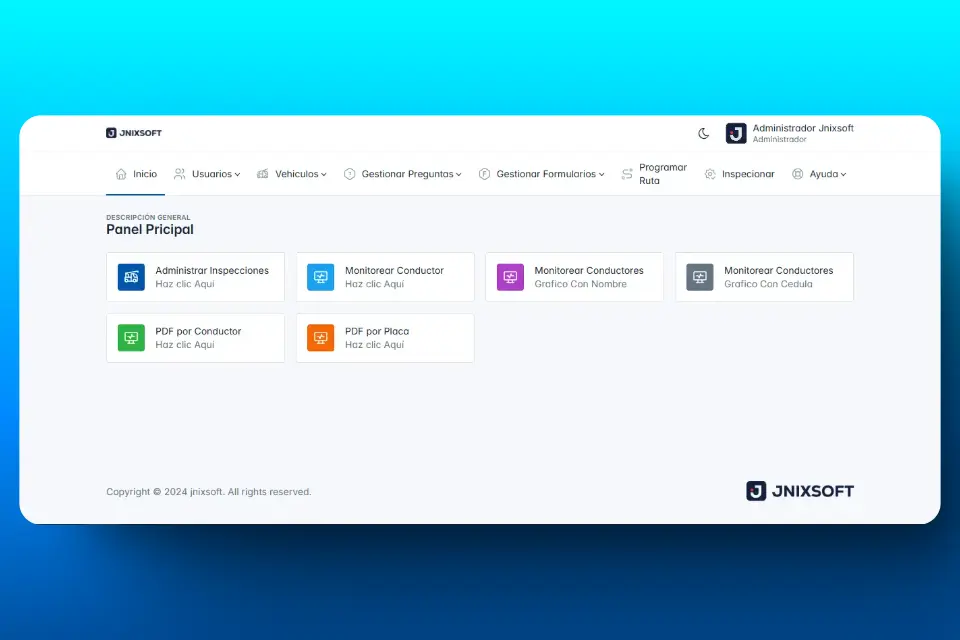
Task: Click the Inicio home icon
Action: tap(120, 173)
